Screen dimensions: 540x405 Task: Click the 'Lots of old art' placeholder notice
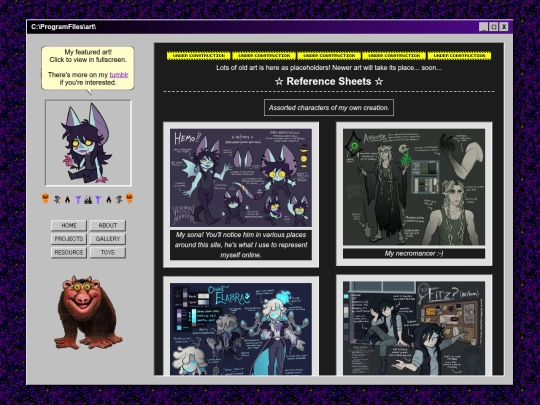tap(329, 68)
